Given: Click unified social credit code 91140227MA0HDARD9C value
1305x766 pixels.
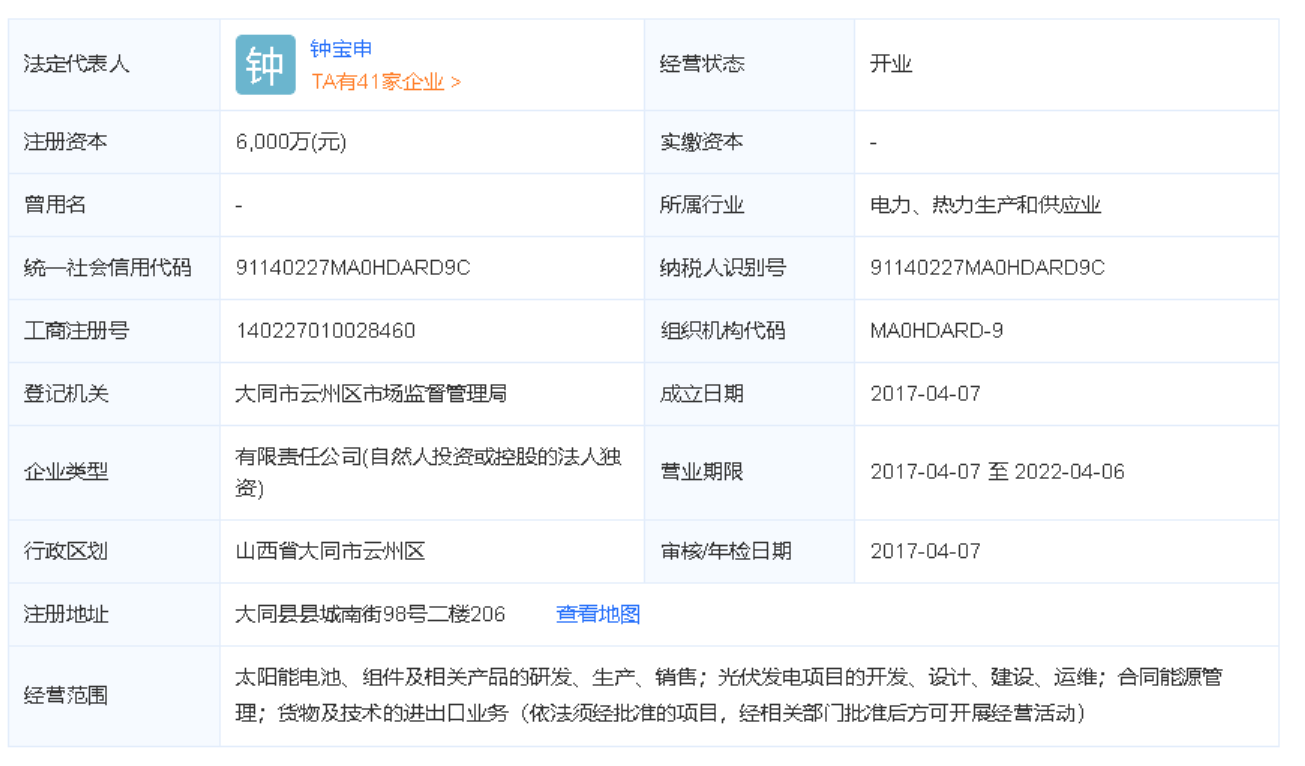Looking at the screenshot, I should (x=353, y=268).
